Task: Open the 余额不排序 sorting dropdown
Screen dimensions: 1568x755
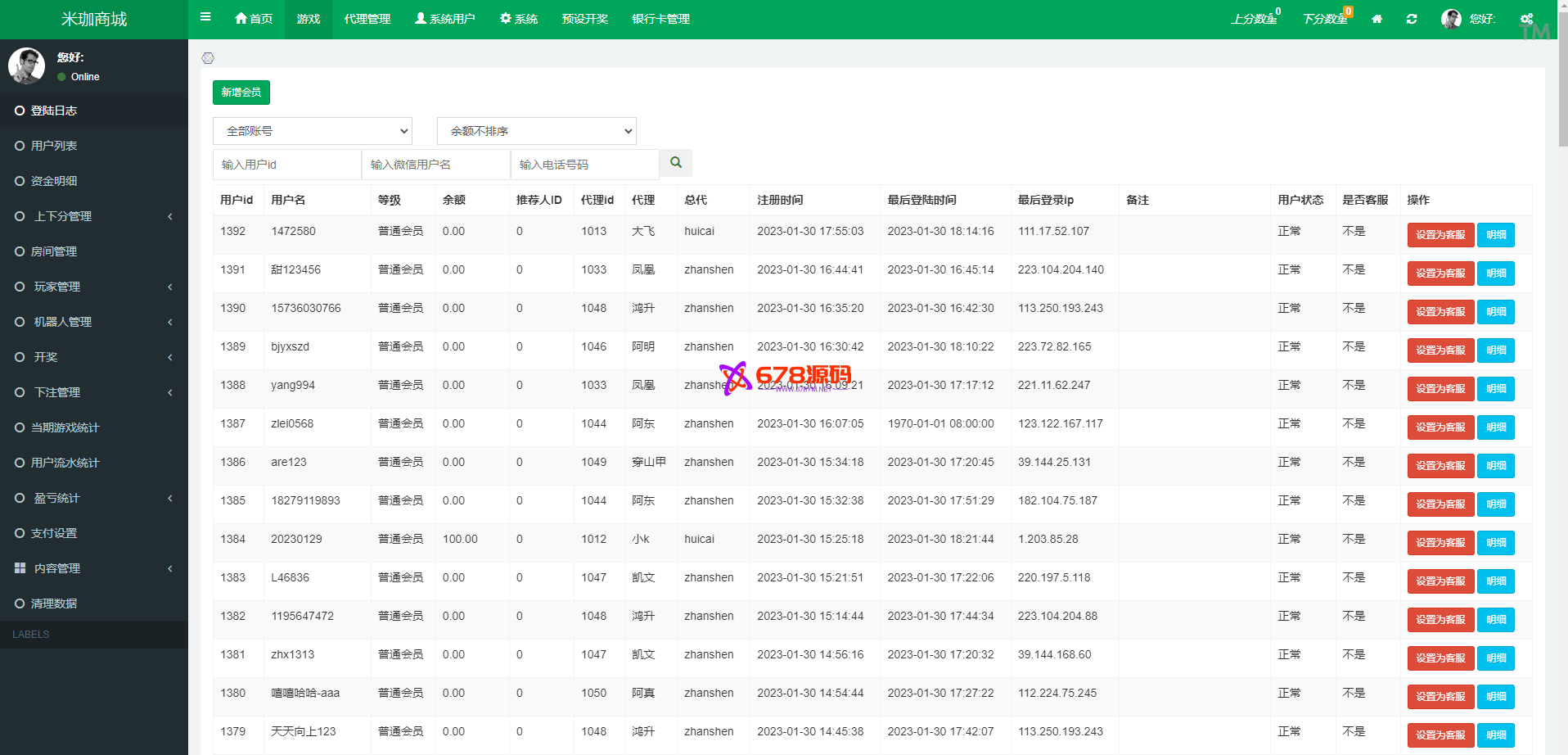Action: coord(536,131)
